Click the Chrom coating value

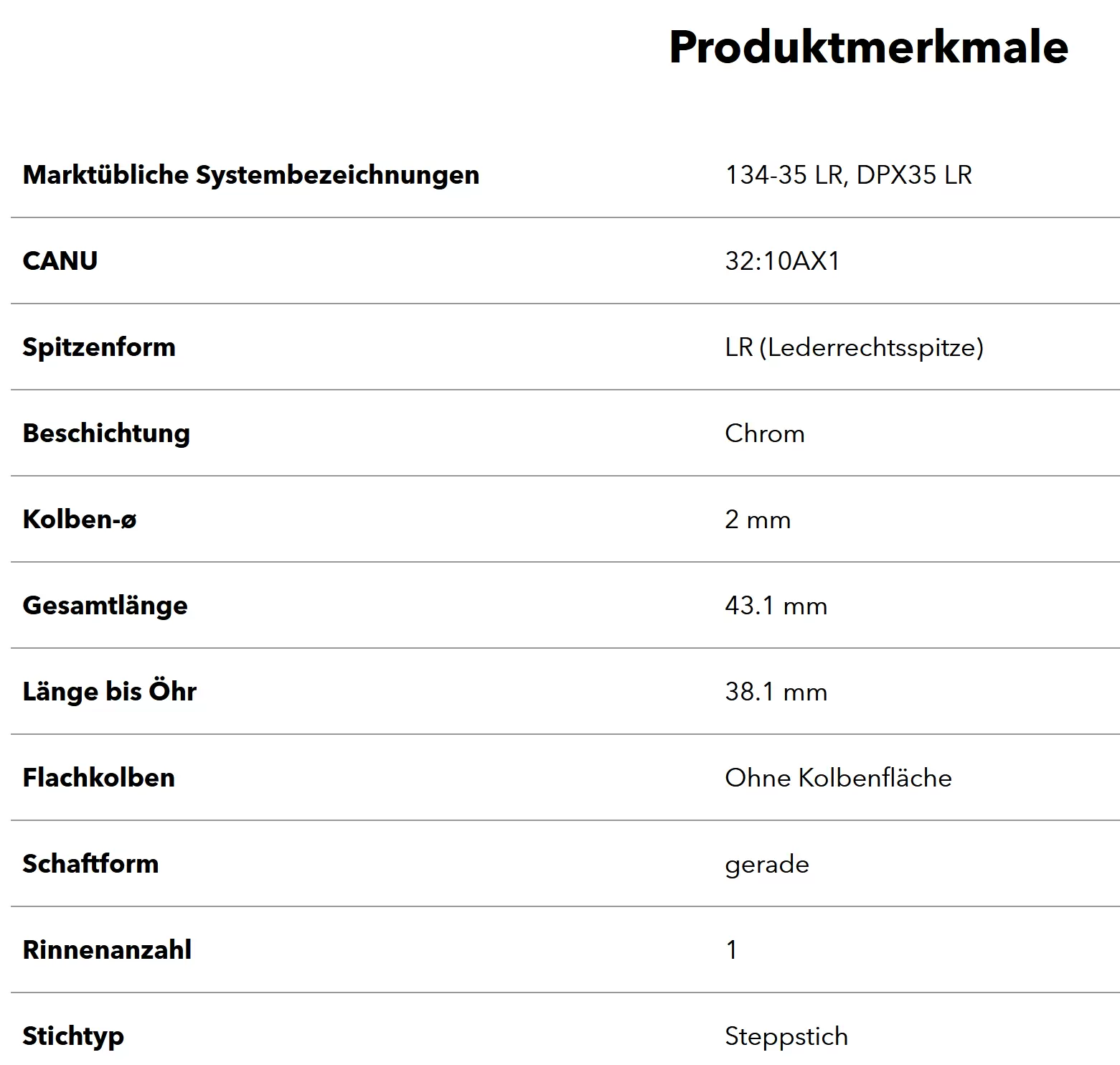tap(765, 433)
